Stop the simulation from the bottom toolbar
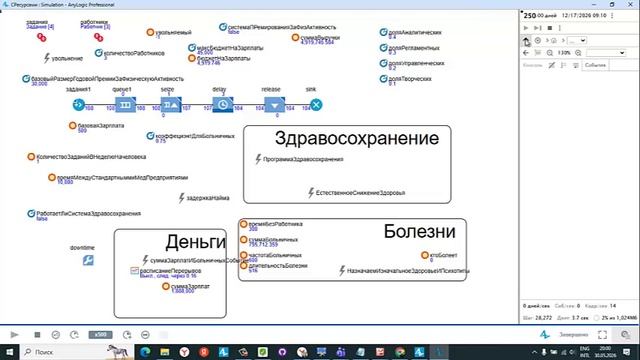 (37, 335)
